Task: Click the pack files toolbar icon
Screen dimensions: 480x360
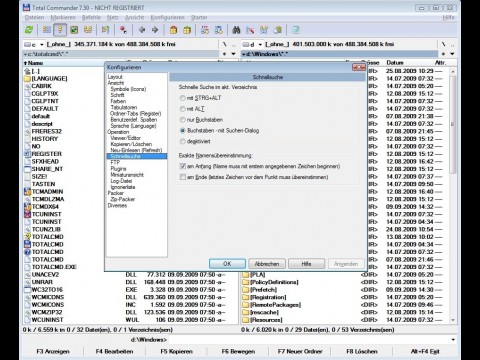Action: tap(173, 30)
